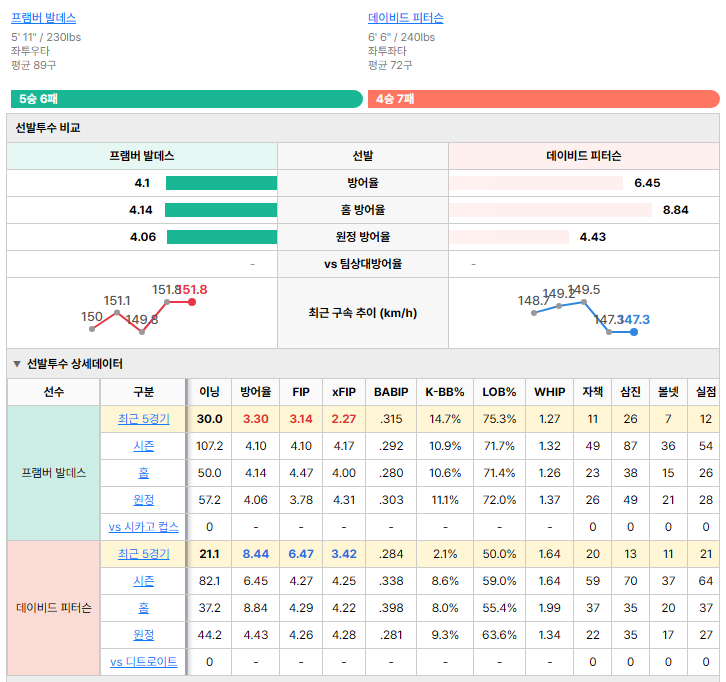
Task: Click the 원정 방어율 row label
Action: [x=363, y=237]
